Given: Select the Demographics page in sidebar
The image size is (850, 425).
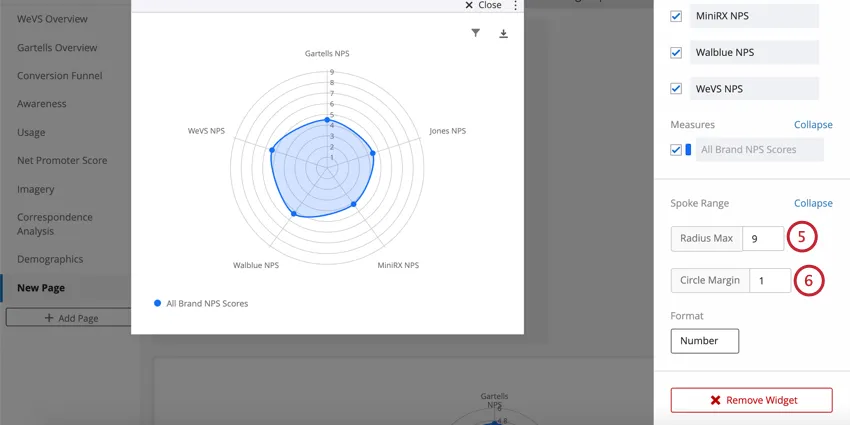Looking at the screenshot, I should point(50,259).
